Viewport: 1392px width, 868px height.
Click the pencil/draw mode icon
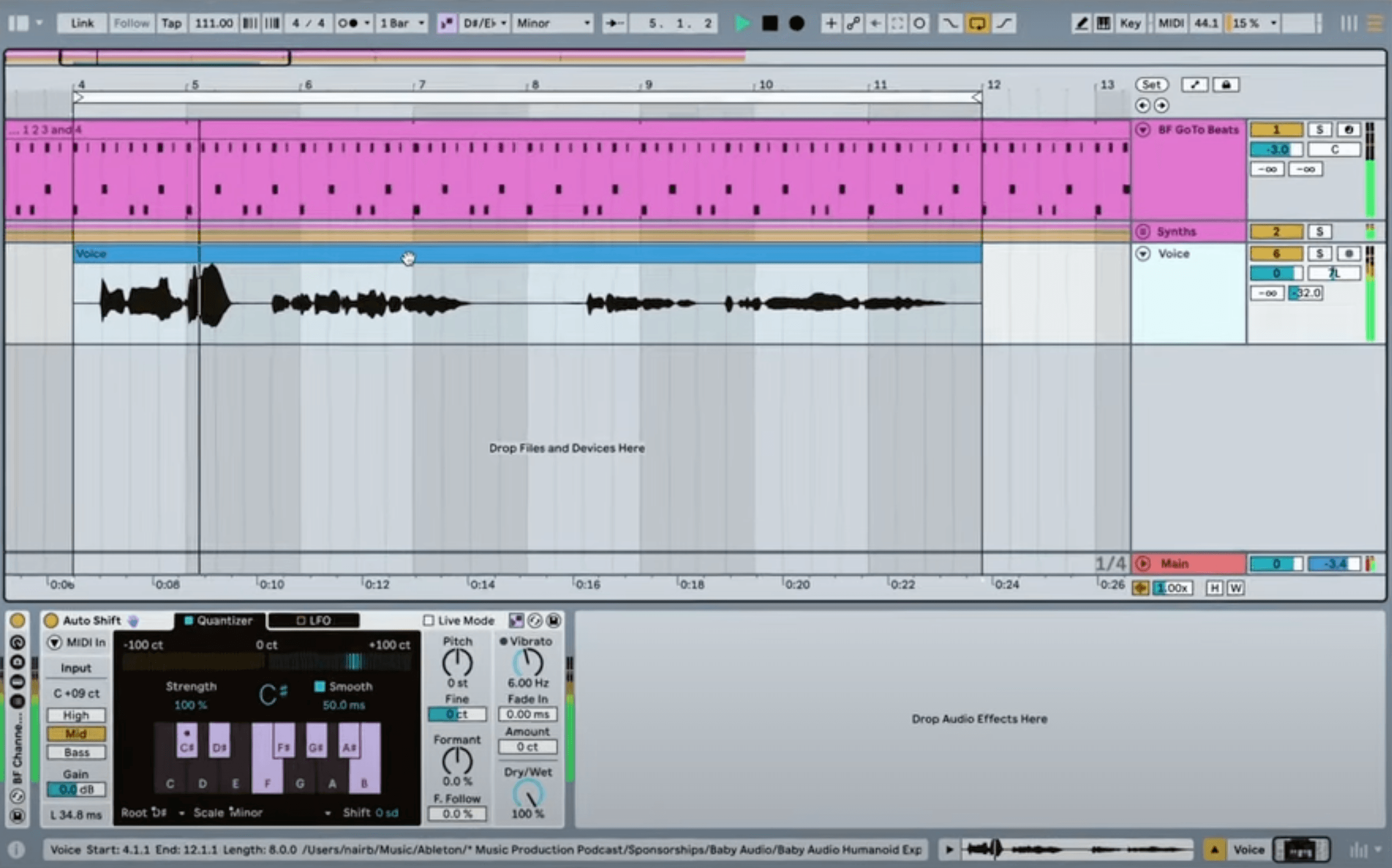click(1079, 23)
